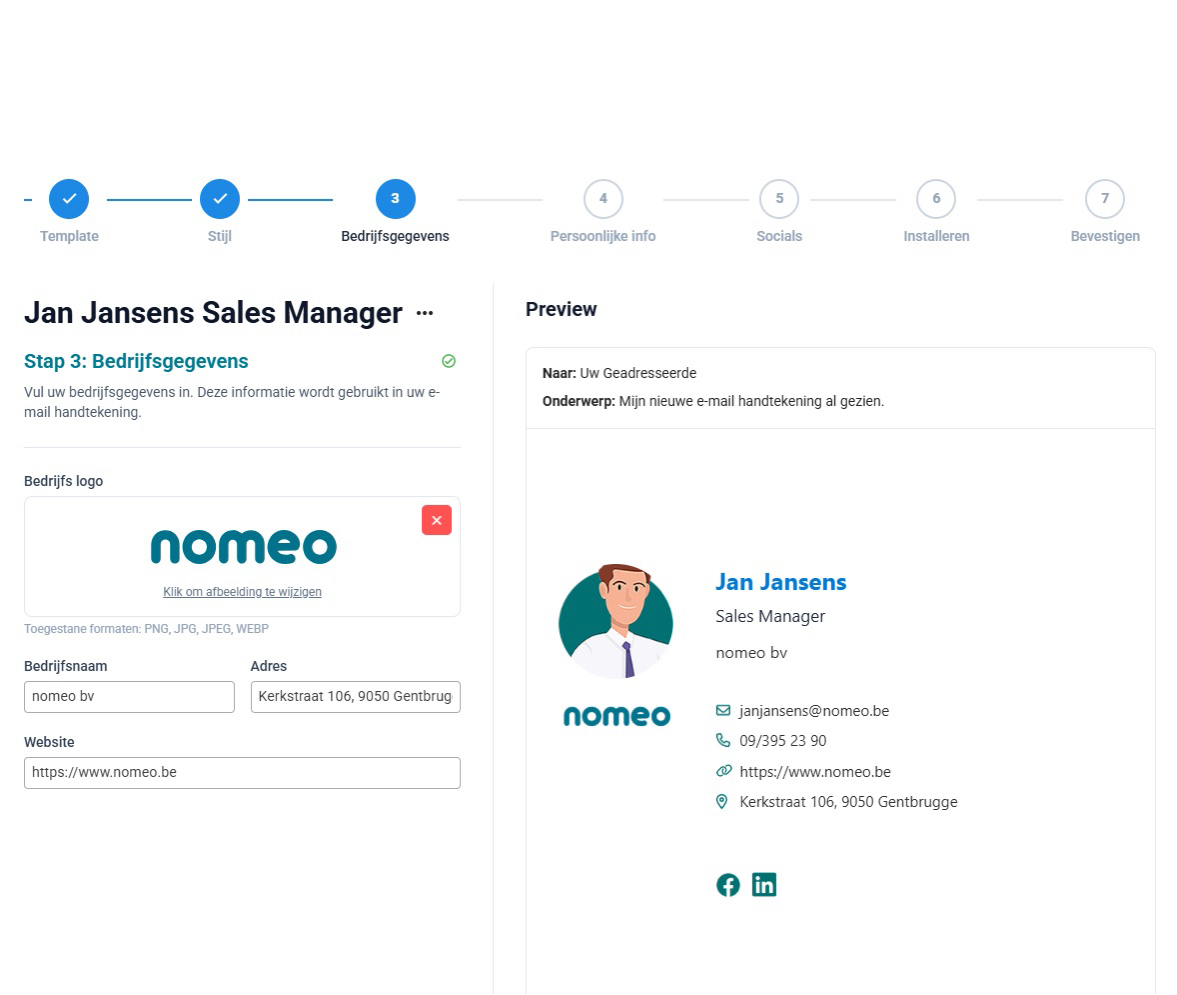
Task: Click the link icon beside website in preview
Action: (x=724, y=771)
